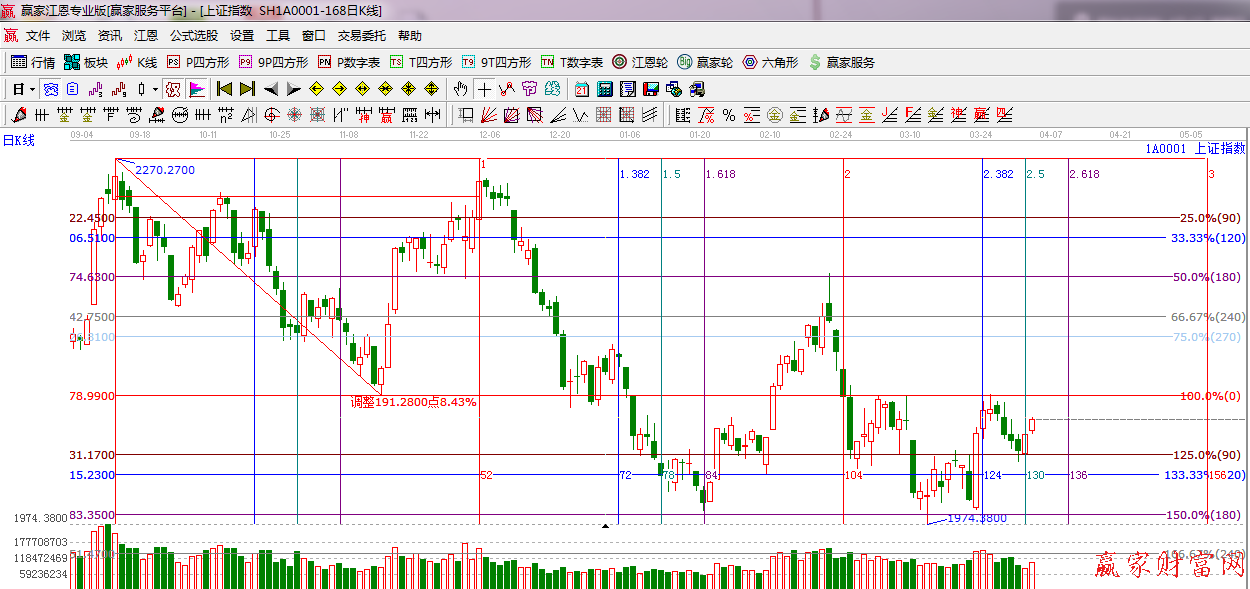Click the 赢家服务 button
Screen dimensions: 1250x589
[x=842, y=62]
